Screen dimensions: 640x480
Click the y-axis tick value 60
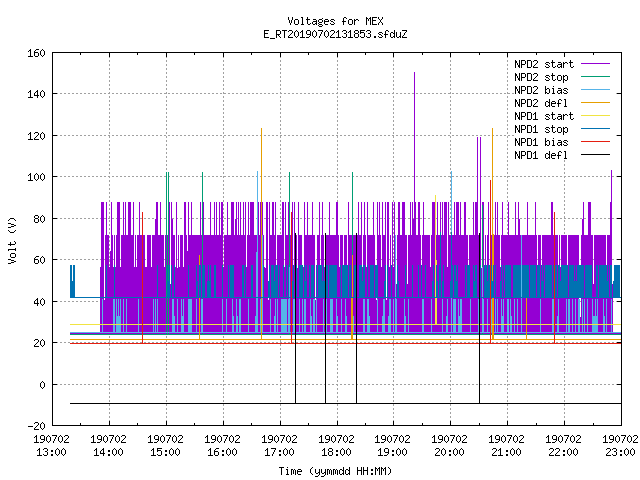point(39,260)
